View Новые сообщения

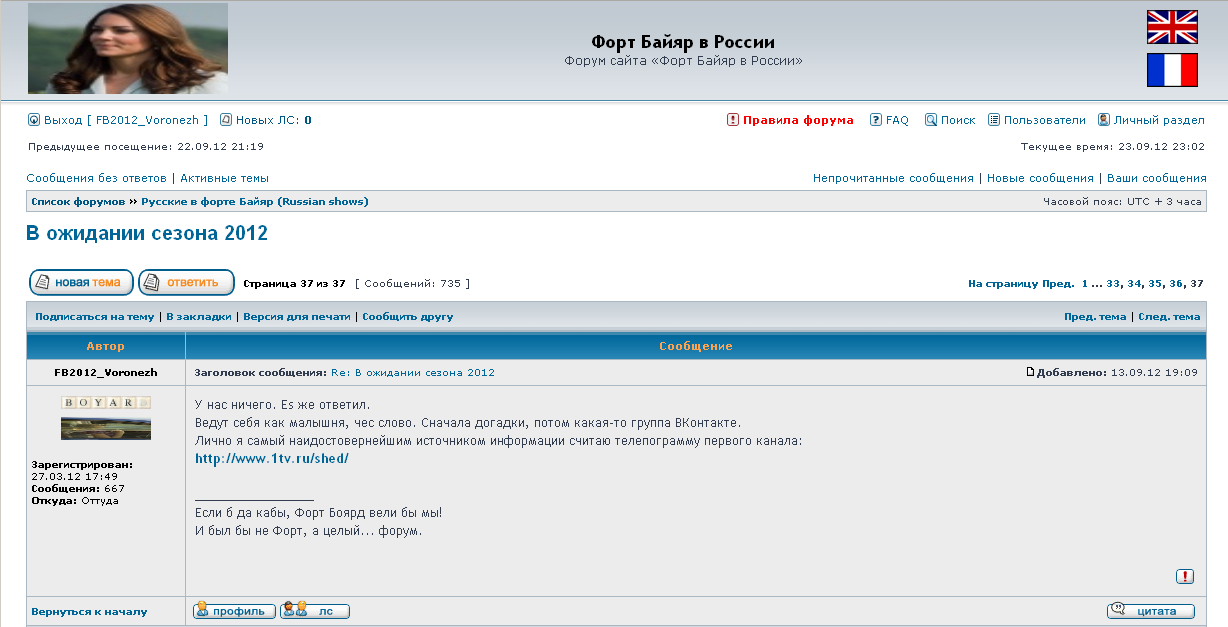(1040, 178)
